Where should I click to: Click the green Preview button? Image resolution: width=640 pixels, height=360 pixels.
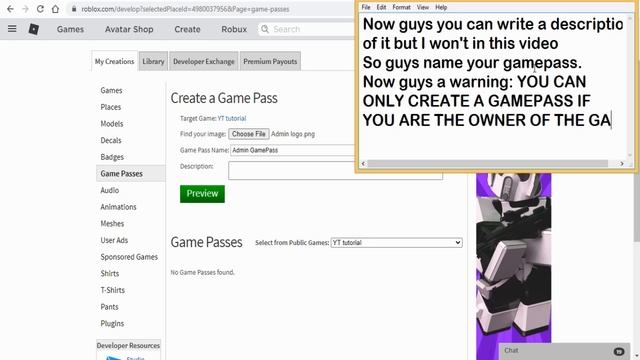[x=202, y=193]
